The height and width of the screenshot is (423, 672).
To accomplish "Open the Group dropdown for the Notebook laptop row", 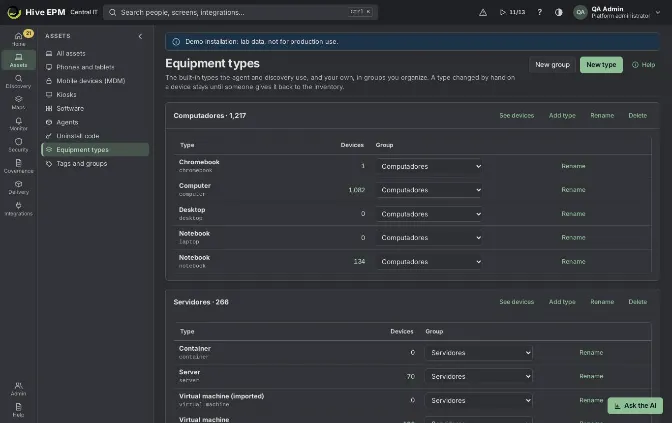I will coord(429,237).
